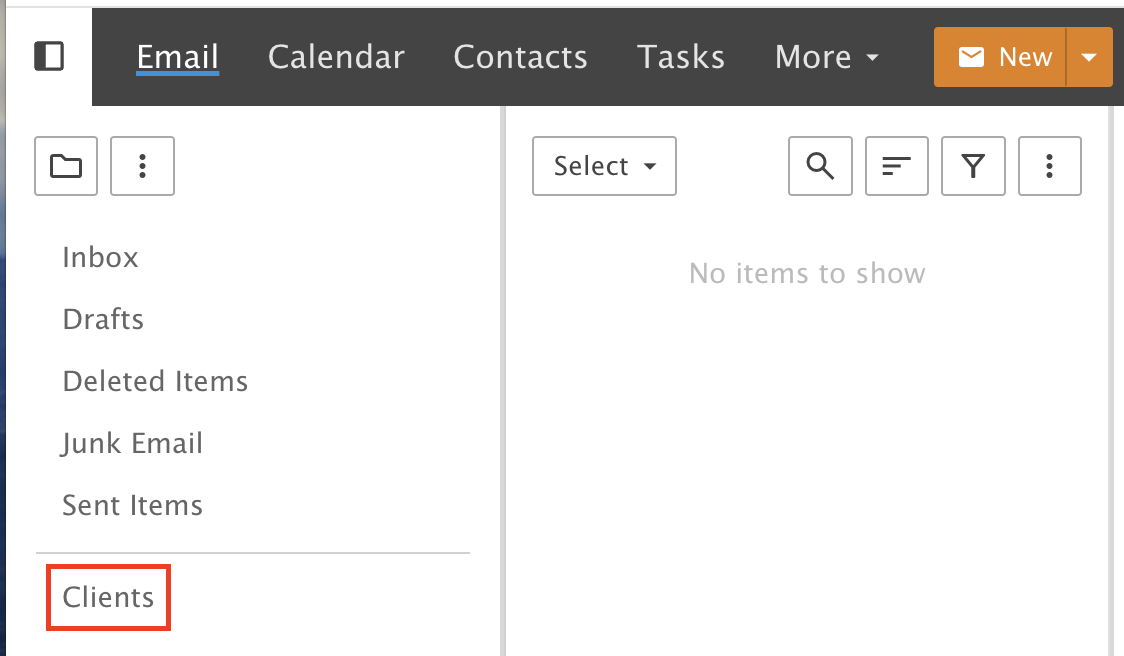The image size is (1124, 656).
Task: Select the Clients folder
Action: coord(108,597)
